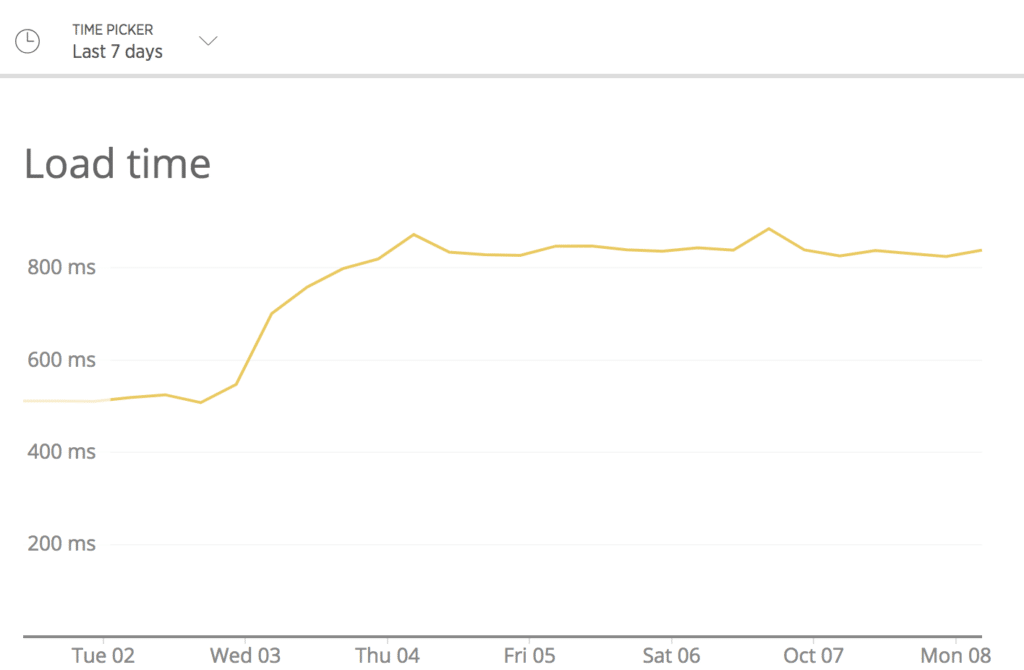The width and height of the screenshot is (1024, 670).
Task: Click the 800 ms gridline label
Action: click(x=62, y=267)
